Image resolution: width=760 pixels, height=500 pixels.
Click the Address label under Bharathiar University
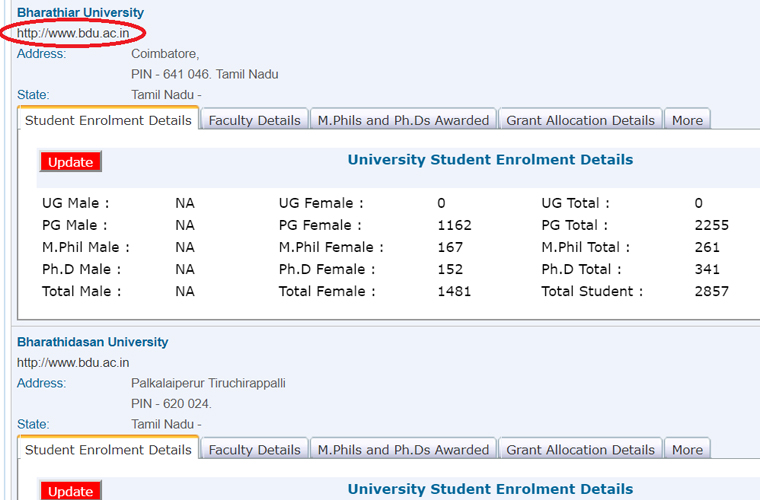coord(41,54)
